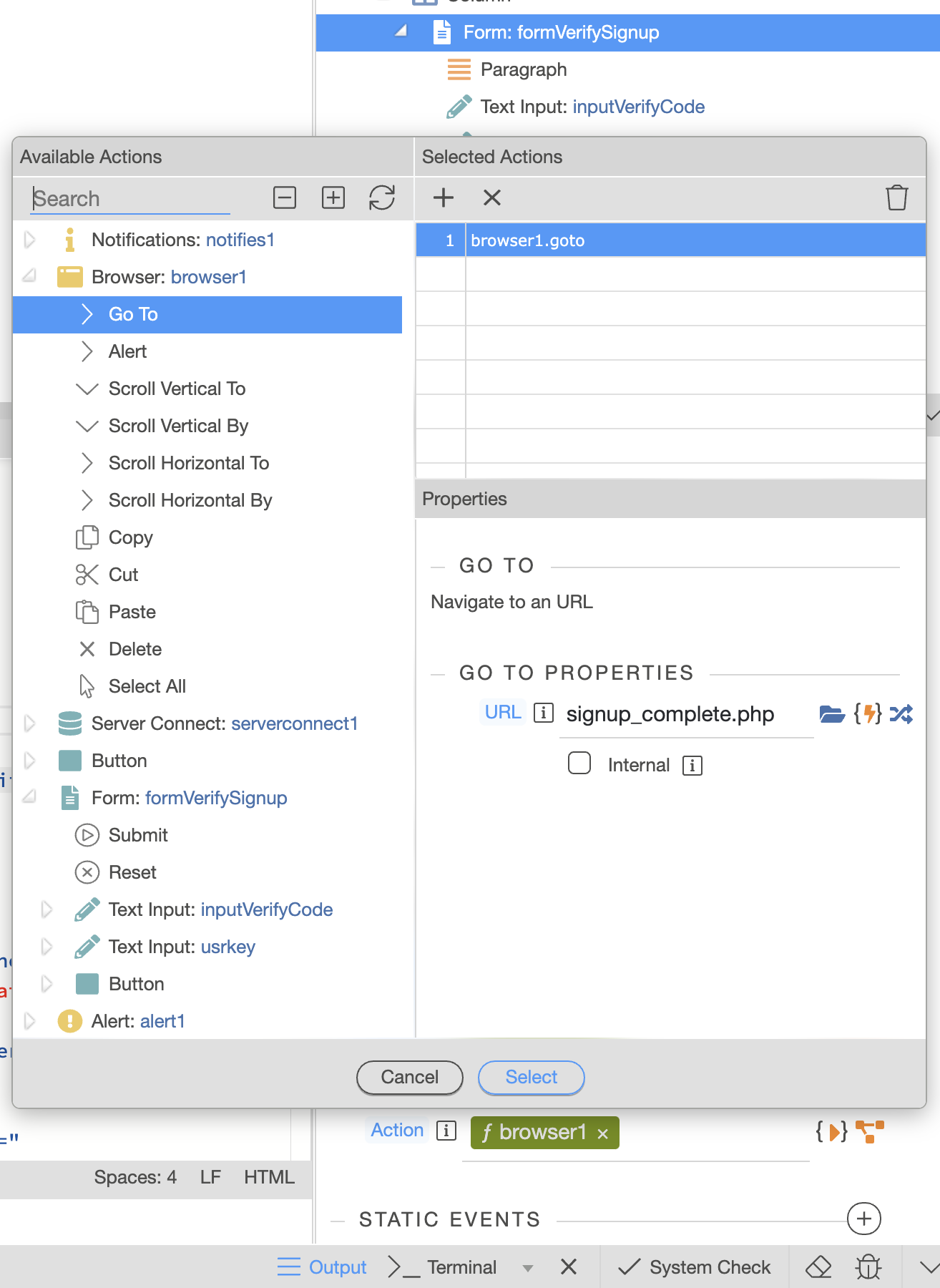Expand the Server Connect: serverconnect1 node

(x=30, y=723)
